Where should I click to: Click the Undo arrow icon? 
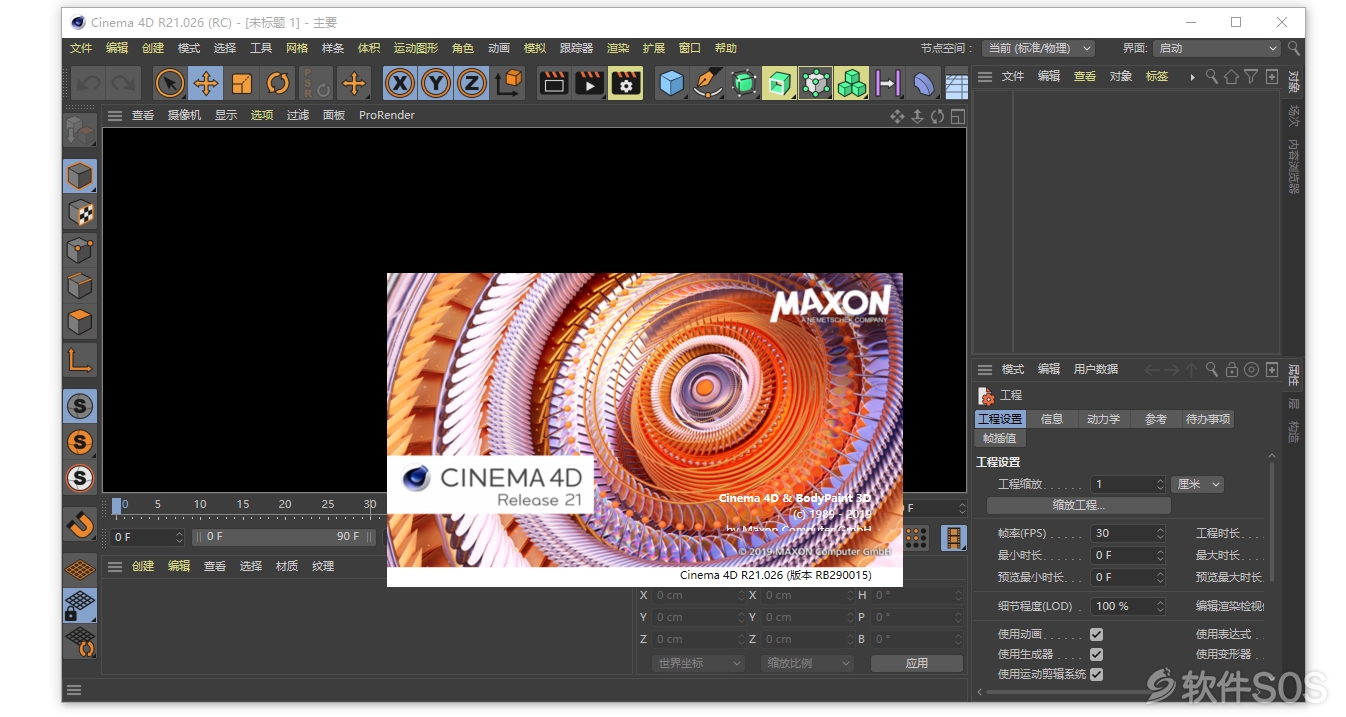88,83
